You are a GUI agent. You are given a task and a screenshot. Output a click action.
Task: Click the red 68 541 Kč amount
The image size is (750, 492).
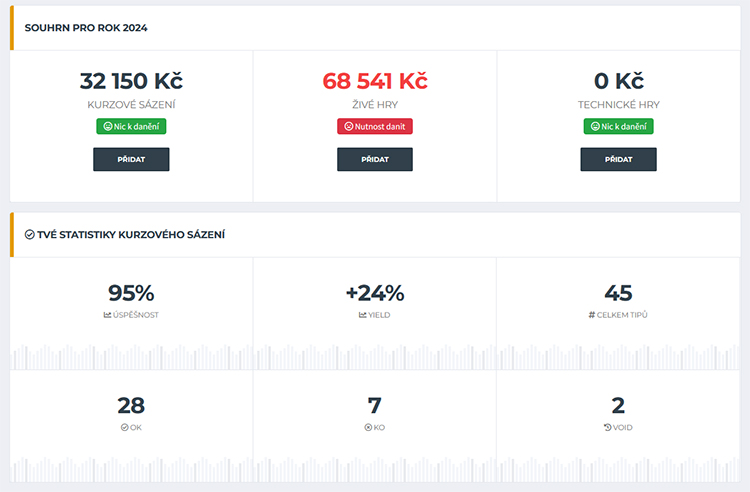375,81
